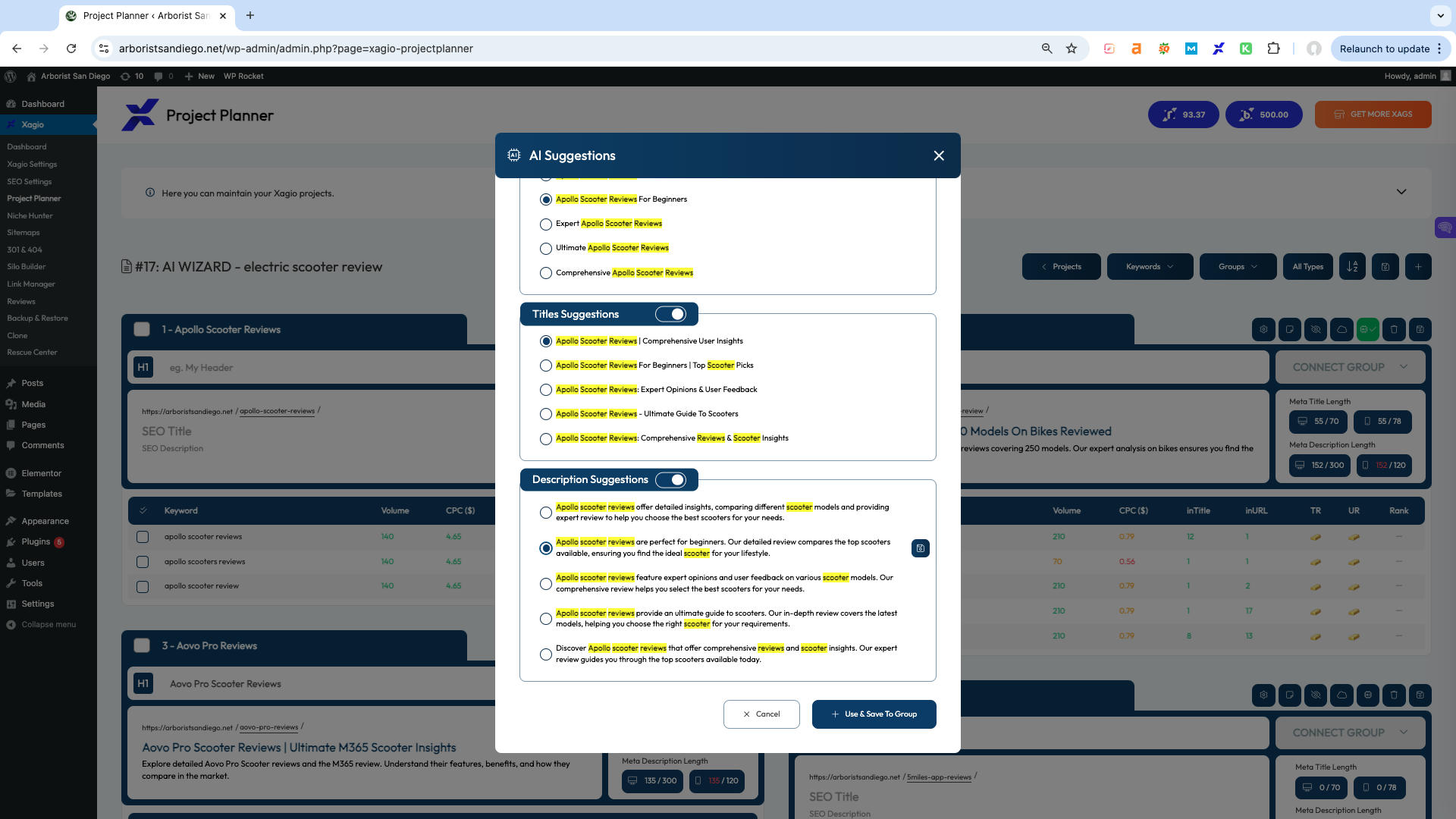1456x819 pixels.
Task: Click the note icon in first group toolbar
Action: (x=1289, y=330)
